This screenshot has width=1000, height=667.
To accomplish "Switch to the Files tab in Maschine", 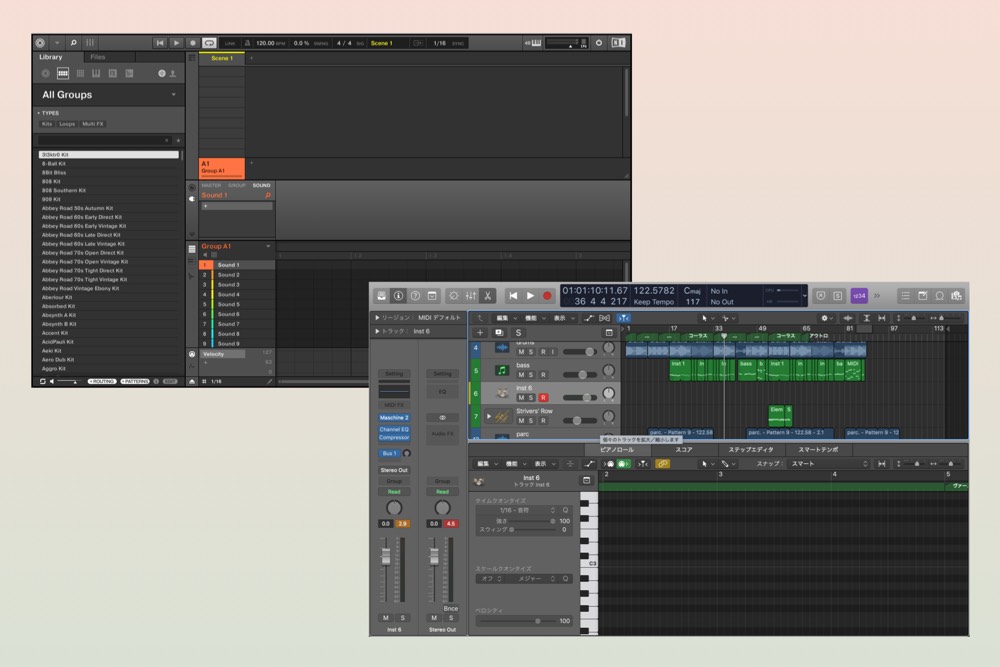I will point(98,57).
